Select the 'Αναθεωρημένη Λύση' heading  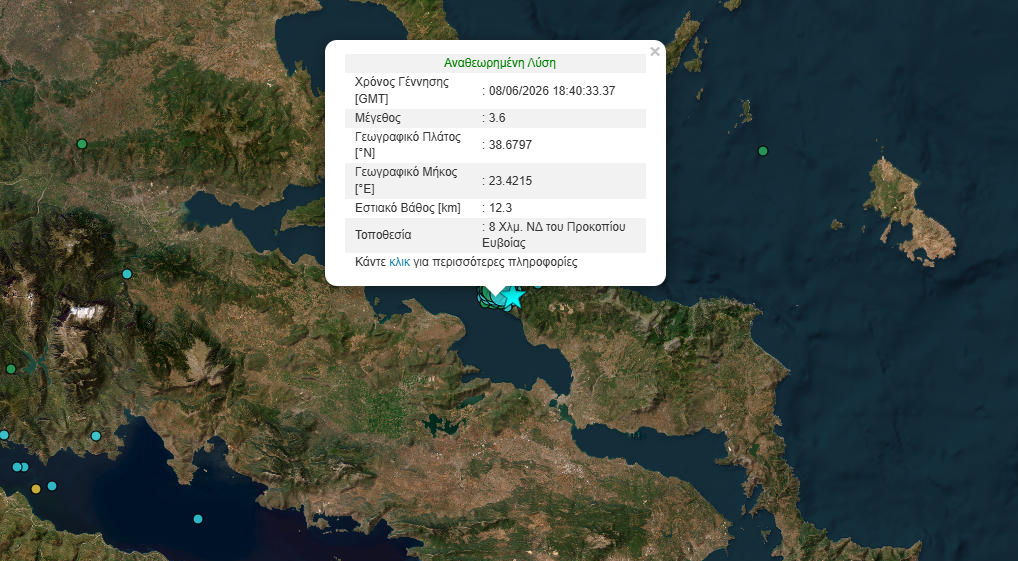click(499, 63)
